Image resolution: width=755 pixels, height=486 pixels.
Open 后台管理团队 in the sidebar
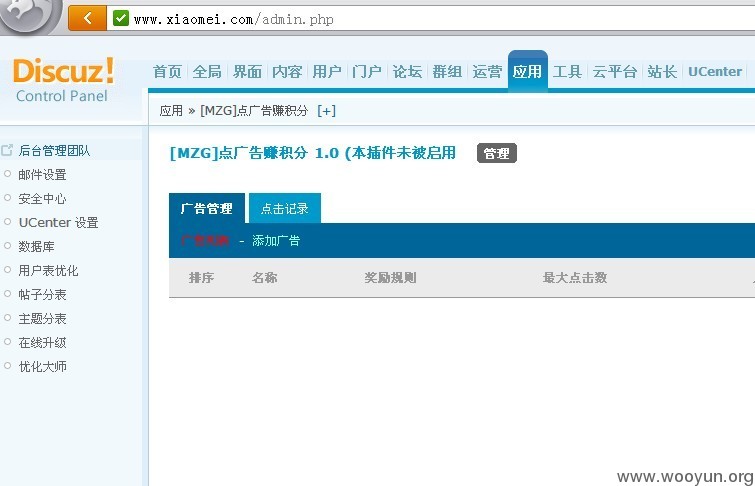click(54, 150)
